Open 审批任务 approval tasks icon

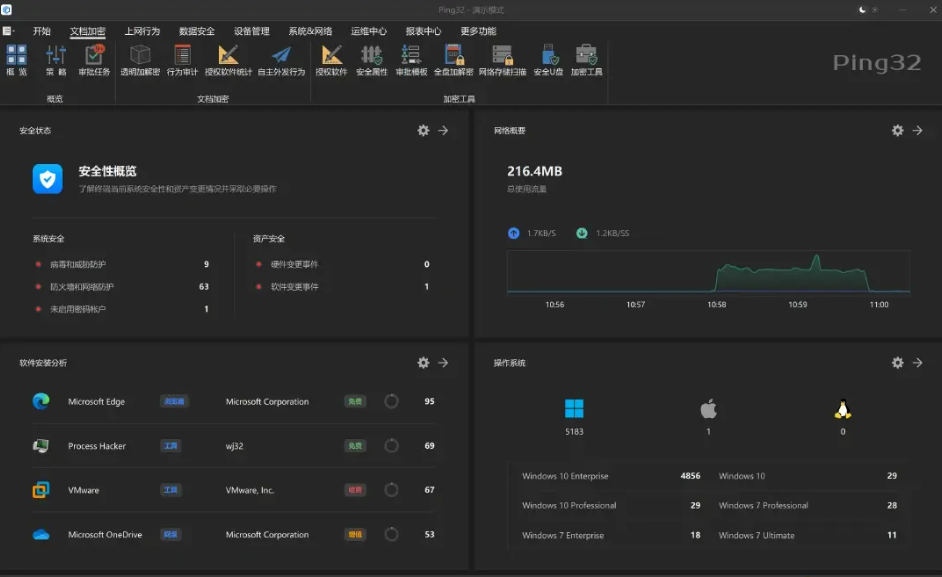point(94,55)
